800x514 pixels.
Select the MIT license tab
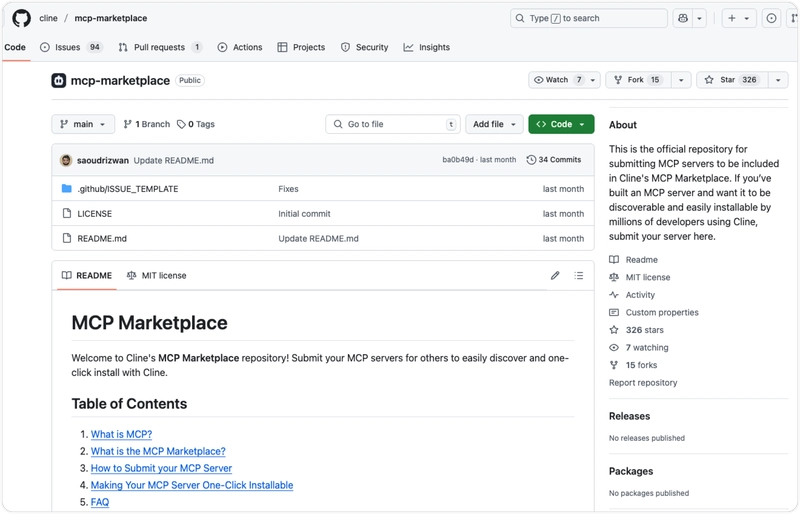click(x=157, y=276)
